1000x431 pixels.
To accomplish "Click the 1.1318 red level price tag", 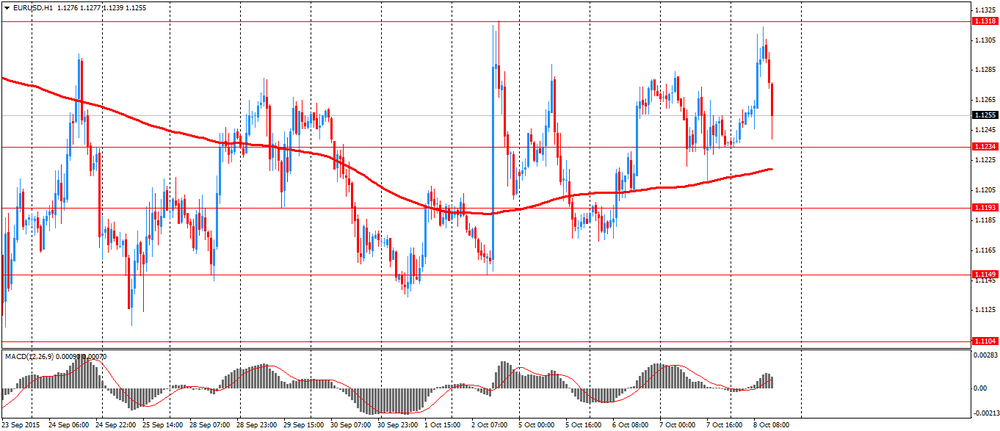I will [x=985, y=21].
